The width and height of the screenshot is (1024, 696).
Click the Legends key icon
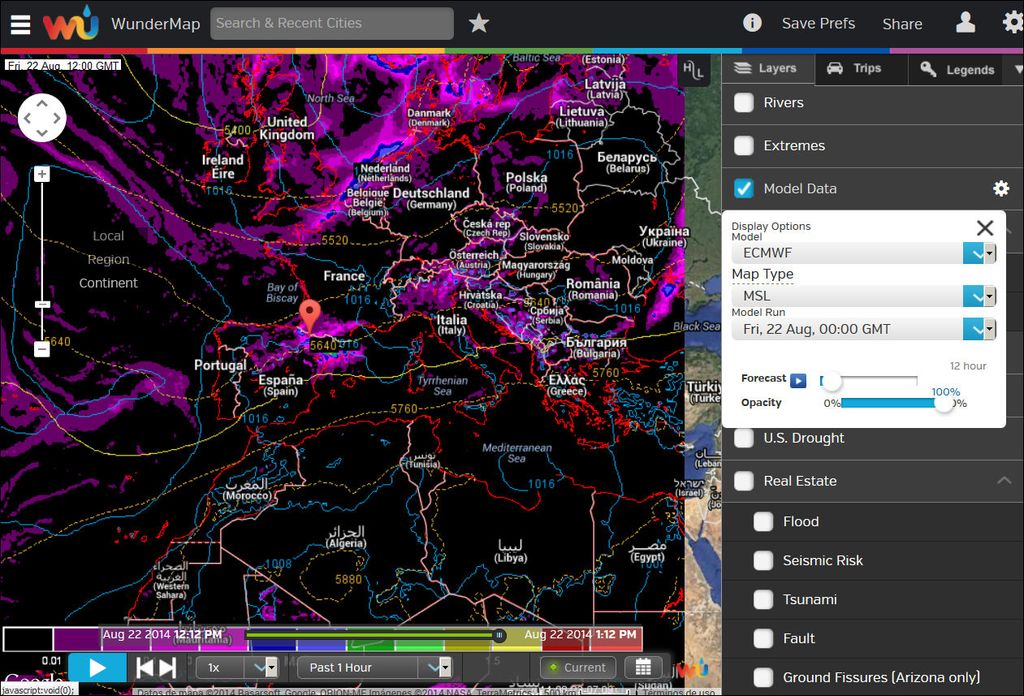click(x=928, y=69)
